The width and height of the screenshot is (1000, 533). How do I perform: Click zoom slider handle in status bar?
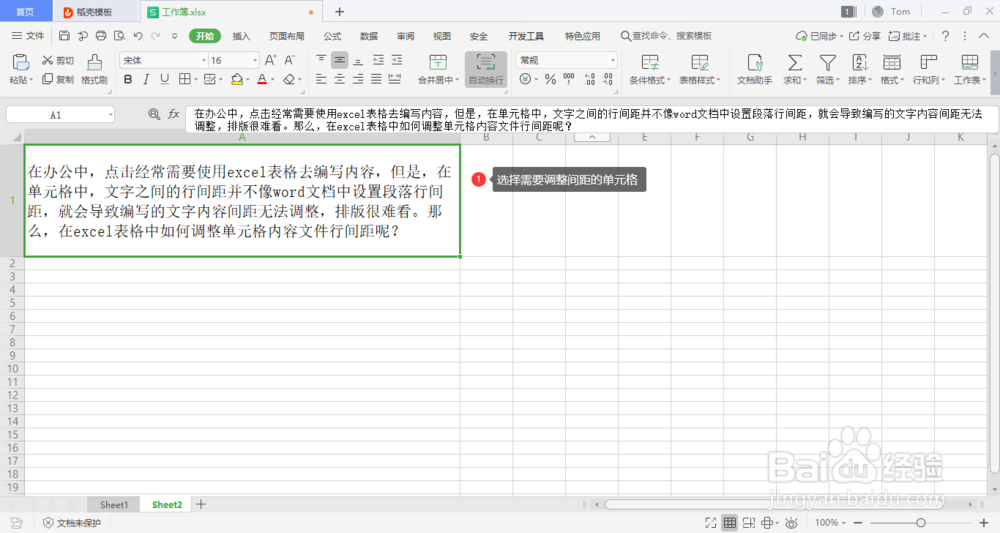920,523
